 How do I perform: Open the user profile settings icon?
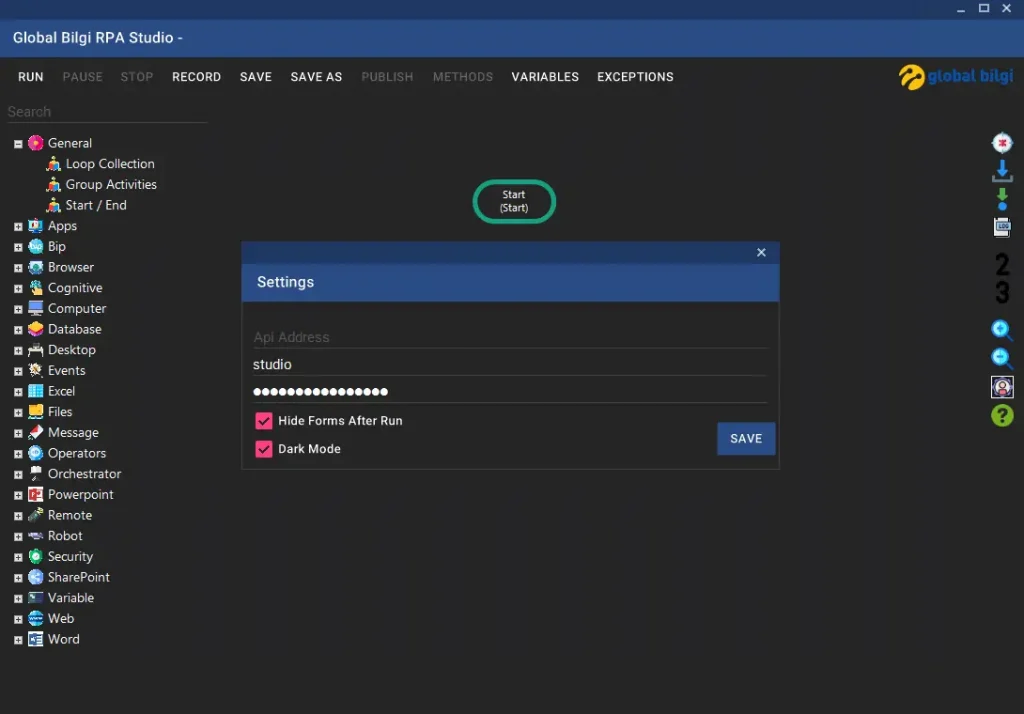pos(1002,387)
